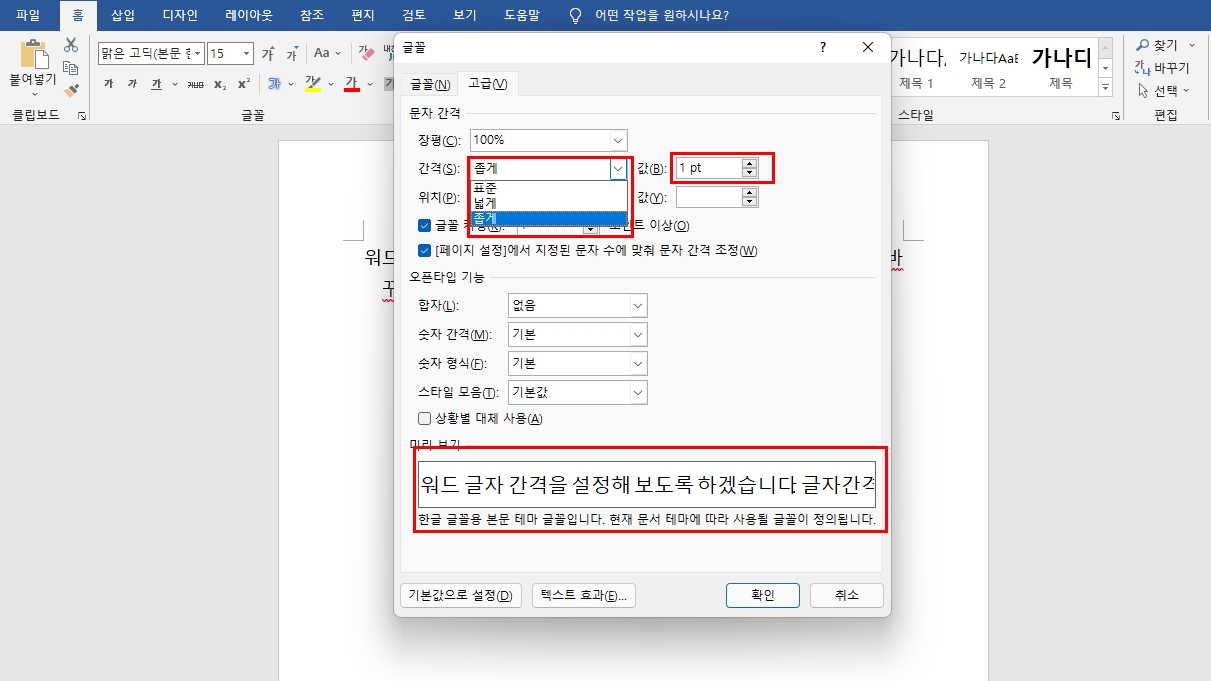Click the increase font size icon
This screenshot has width=1211, height=681.
[x=267, y=54]
